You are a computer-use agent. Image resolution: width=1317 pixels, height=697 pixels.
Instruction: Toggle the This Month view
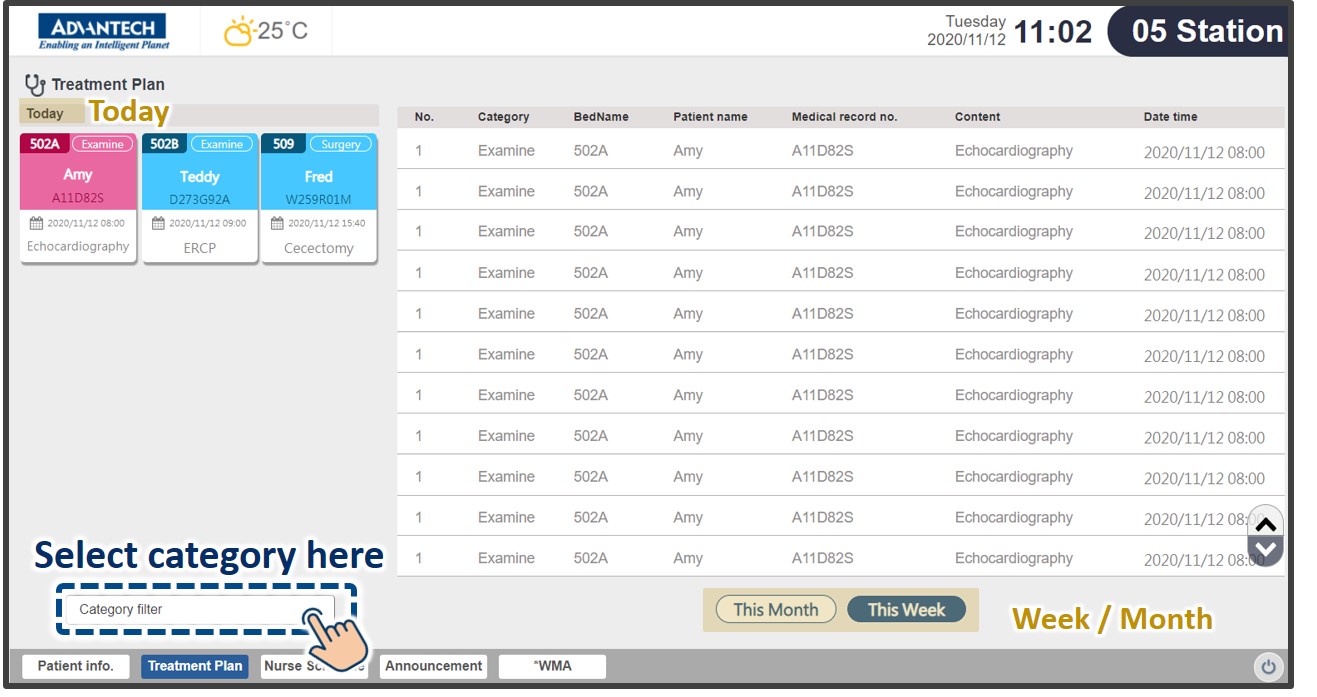(775, 609)
